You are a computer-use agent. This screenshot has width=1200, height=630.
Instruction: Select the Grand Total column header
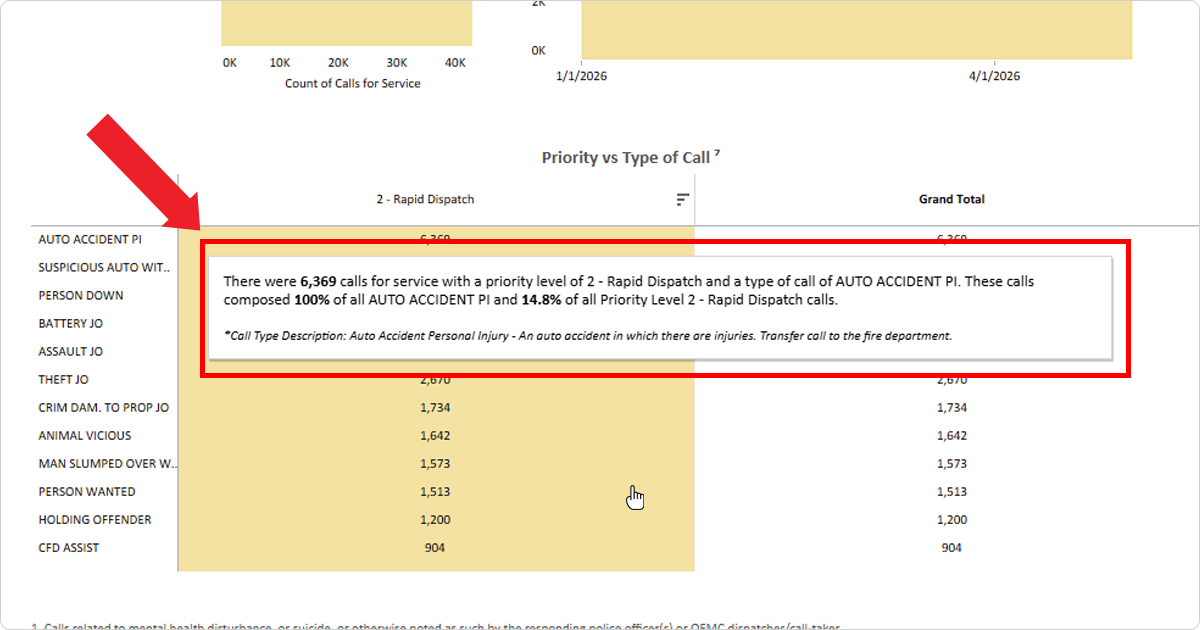pyautogui.click(x=951, y=199)
